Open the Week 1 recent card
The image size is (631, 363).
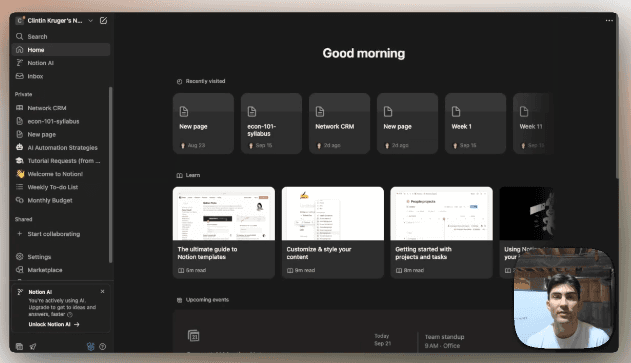[475, 124]
